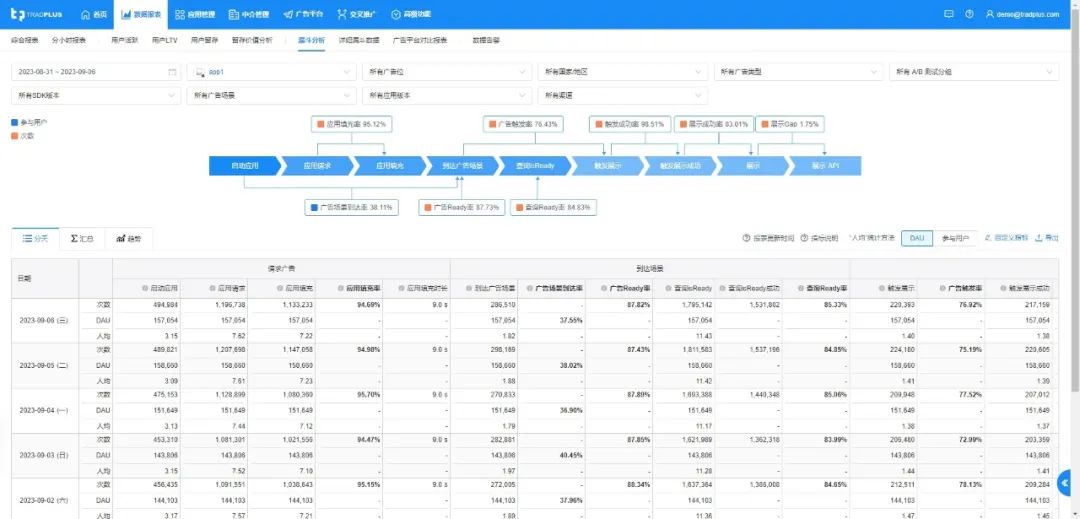This screenshot has height=519, width=1080.
Task: Toggle the 次数 orange legend item
Action: [x=15, y=135]
